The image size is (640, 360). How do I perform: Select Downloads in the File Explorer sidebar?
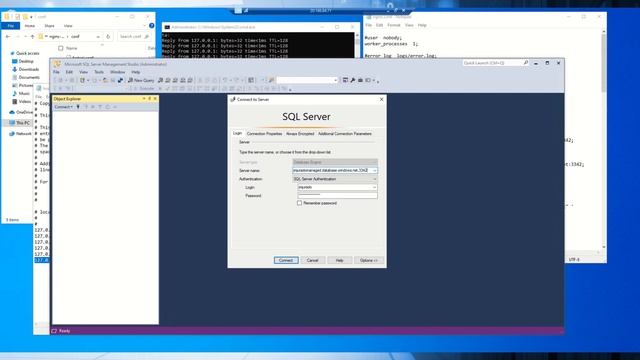click(26, 69)
